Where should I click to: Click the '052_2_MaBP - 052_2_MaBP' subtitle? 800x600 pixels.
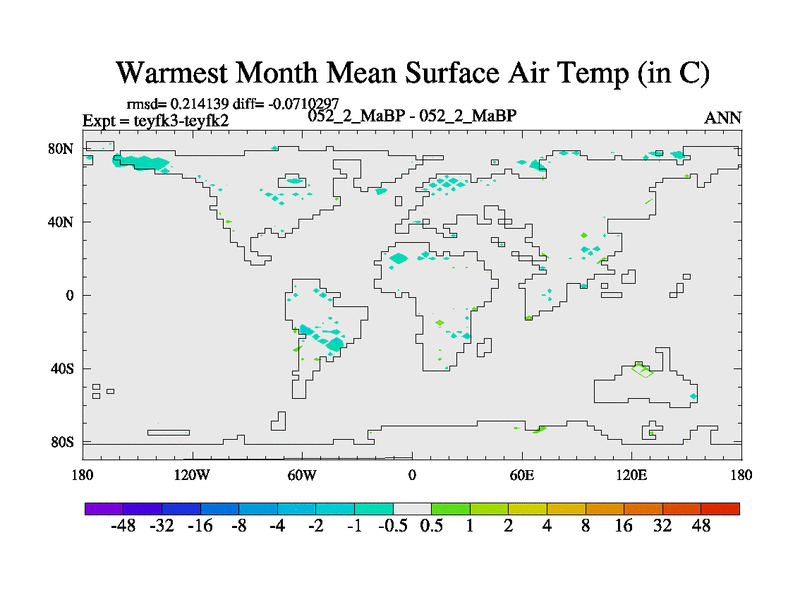pos(413,115)
